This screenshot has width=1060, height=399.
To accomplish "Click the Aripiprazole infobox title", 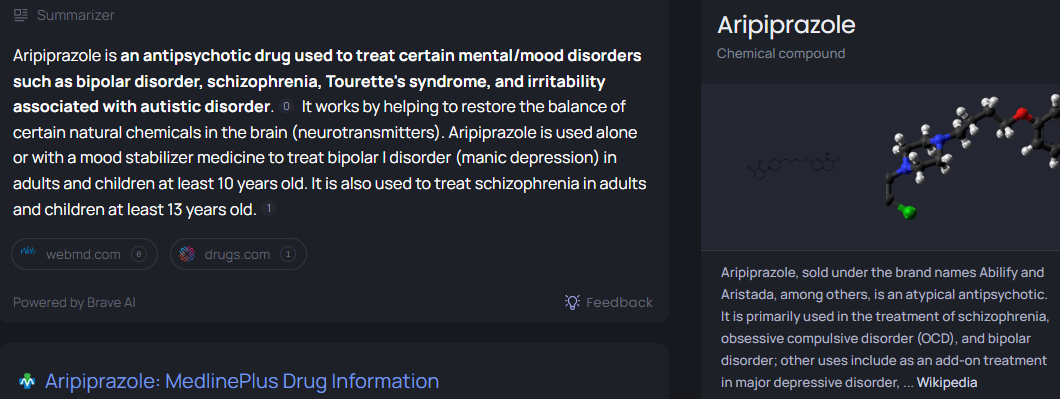I will (786, 25).
